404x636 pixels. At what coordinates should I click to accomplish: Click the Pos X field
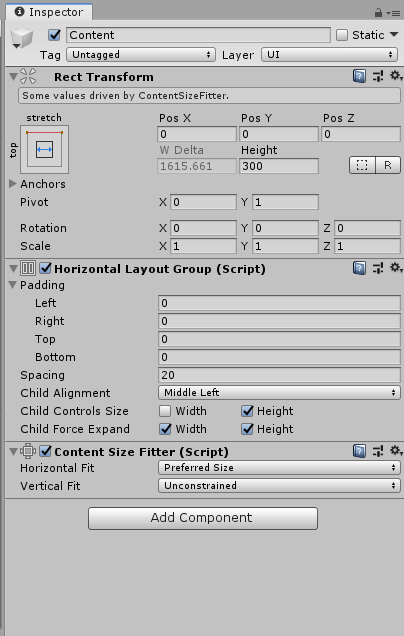[x=197, y=134]
